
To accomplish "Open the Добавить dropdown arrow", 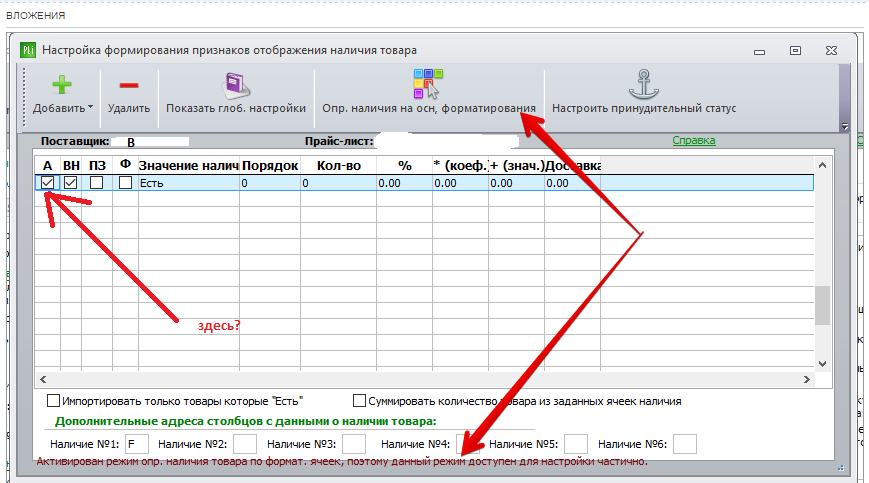I will pyautogui.click(x=90, y=107).
